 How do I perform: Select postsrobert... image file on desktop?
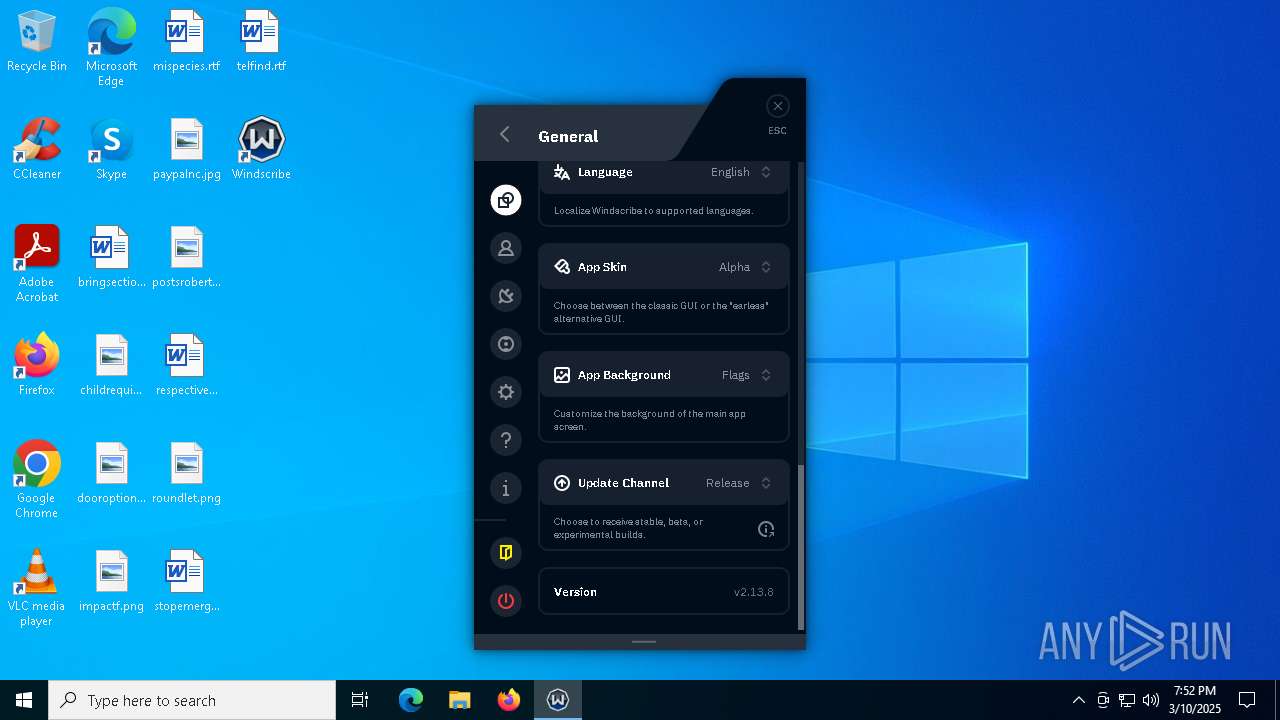187,258
